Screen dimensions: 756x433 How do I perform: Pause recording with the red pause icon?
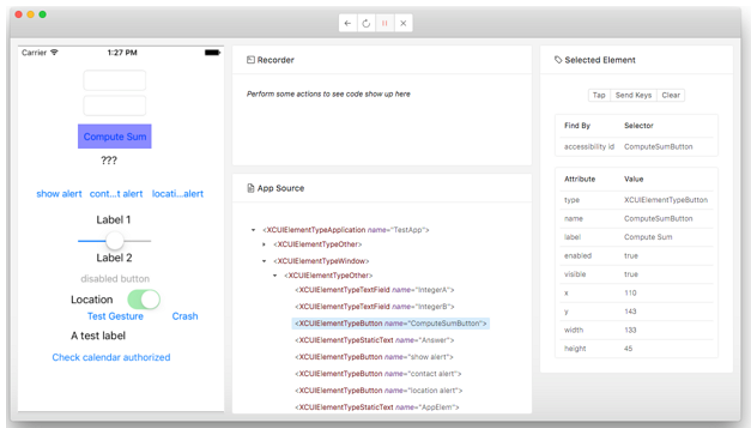[384, 22]
